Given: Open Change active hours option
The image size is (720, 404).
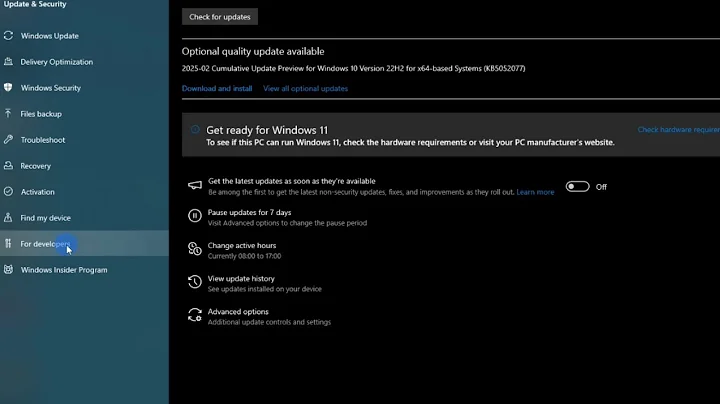Looking at the screenshot, I should (x=242, y=245).
